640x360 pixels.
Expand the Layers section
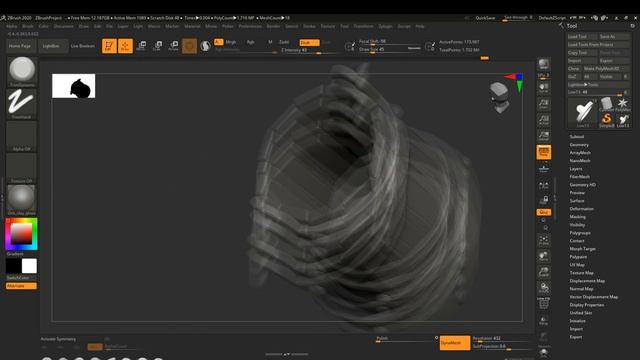576,169
